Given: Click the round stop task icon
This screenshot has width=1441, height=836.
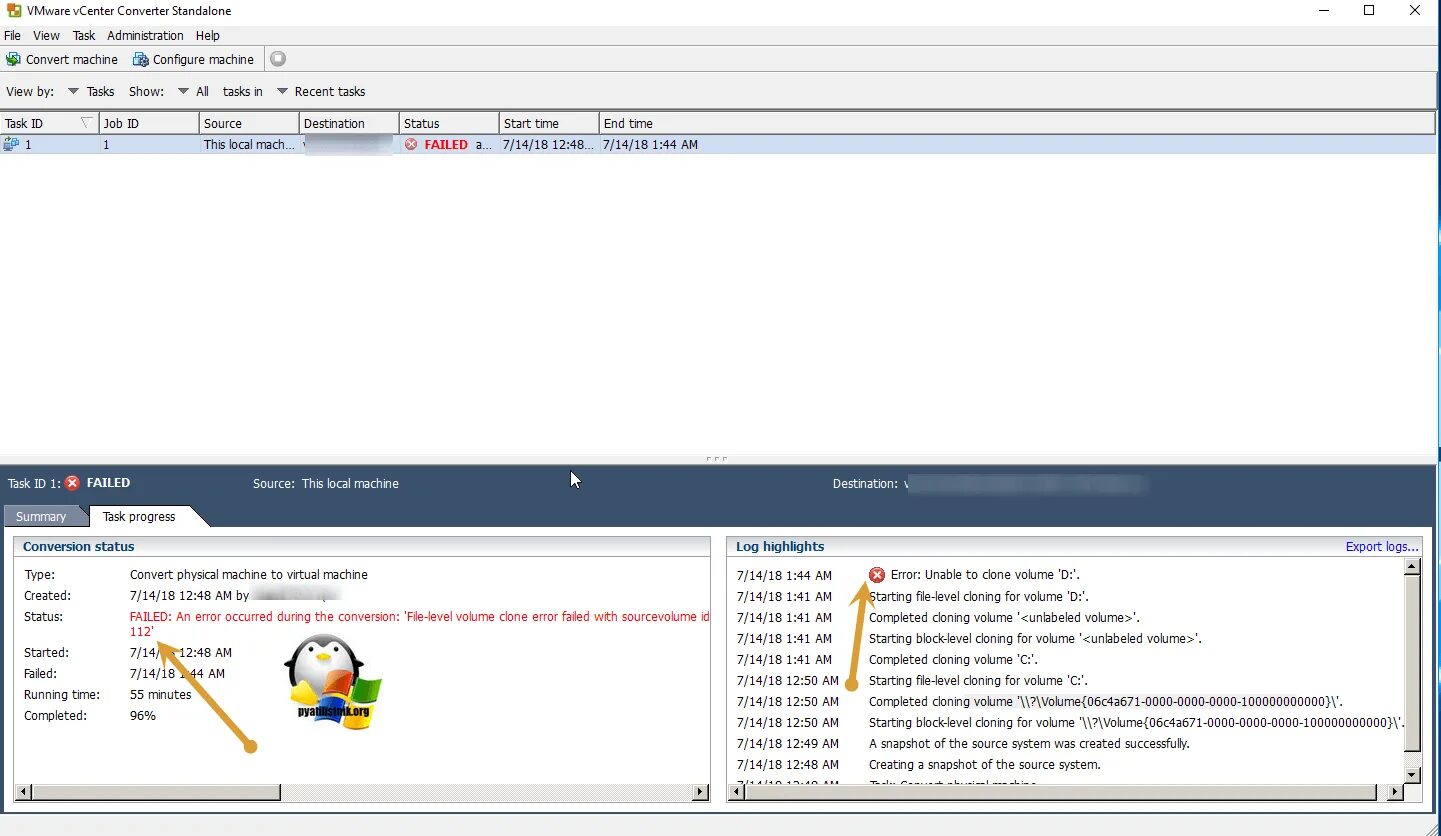Looking at the screenshot, I should [278, 59].
